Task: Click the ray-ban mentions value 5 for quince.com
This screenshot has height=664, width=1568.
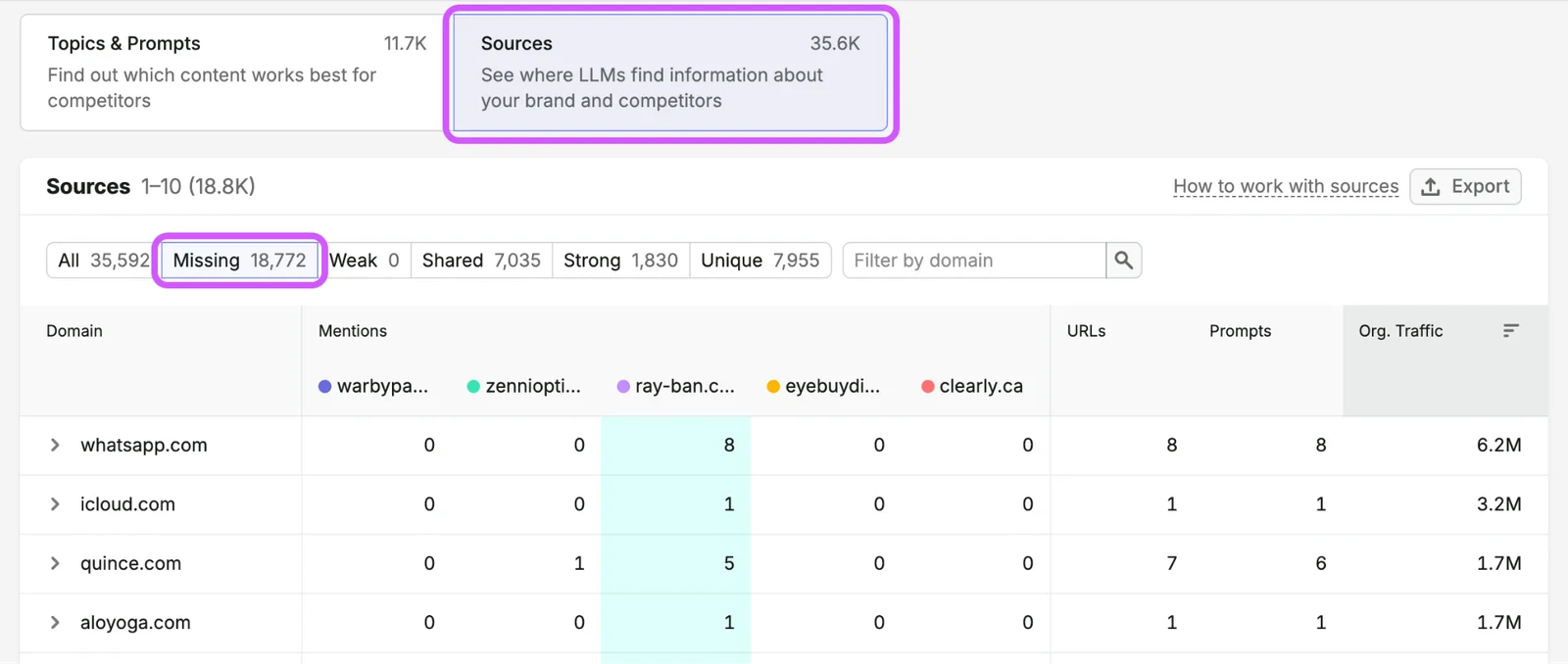Action: point(729,563)
